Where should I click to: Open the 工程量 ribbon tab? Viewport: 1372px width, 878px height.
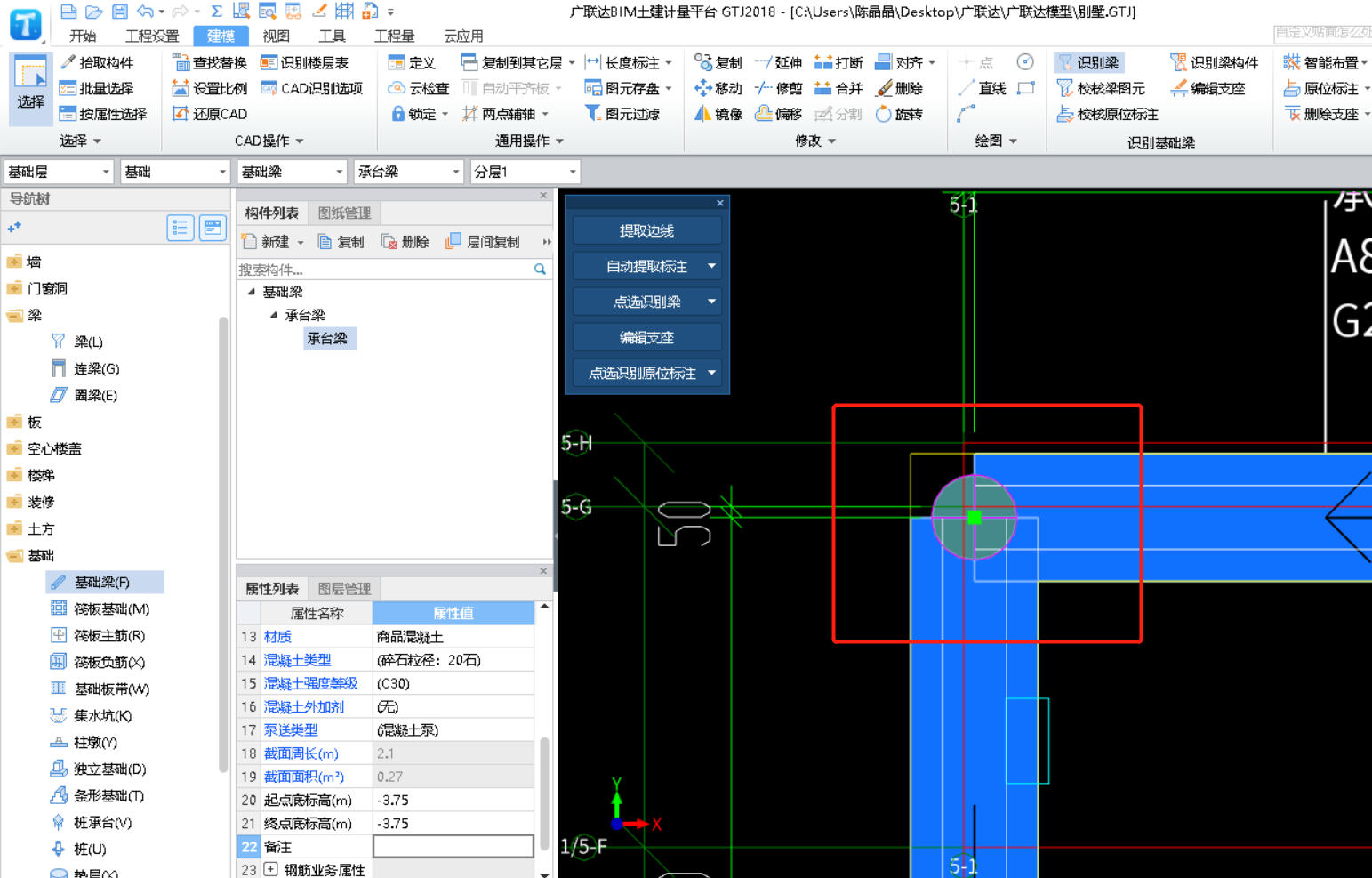point(394,36)
